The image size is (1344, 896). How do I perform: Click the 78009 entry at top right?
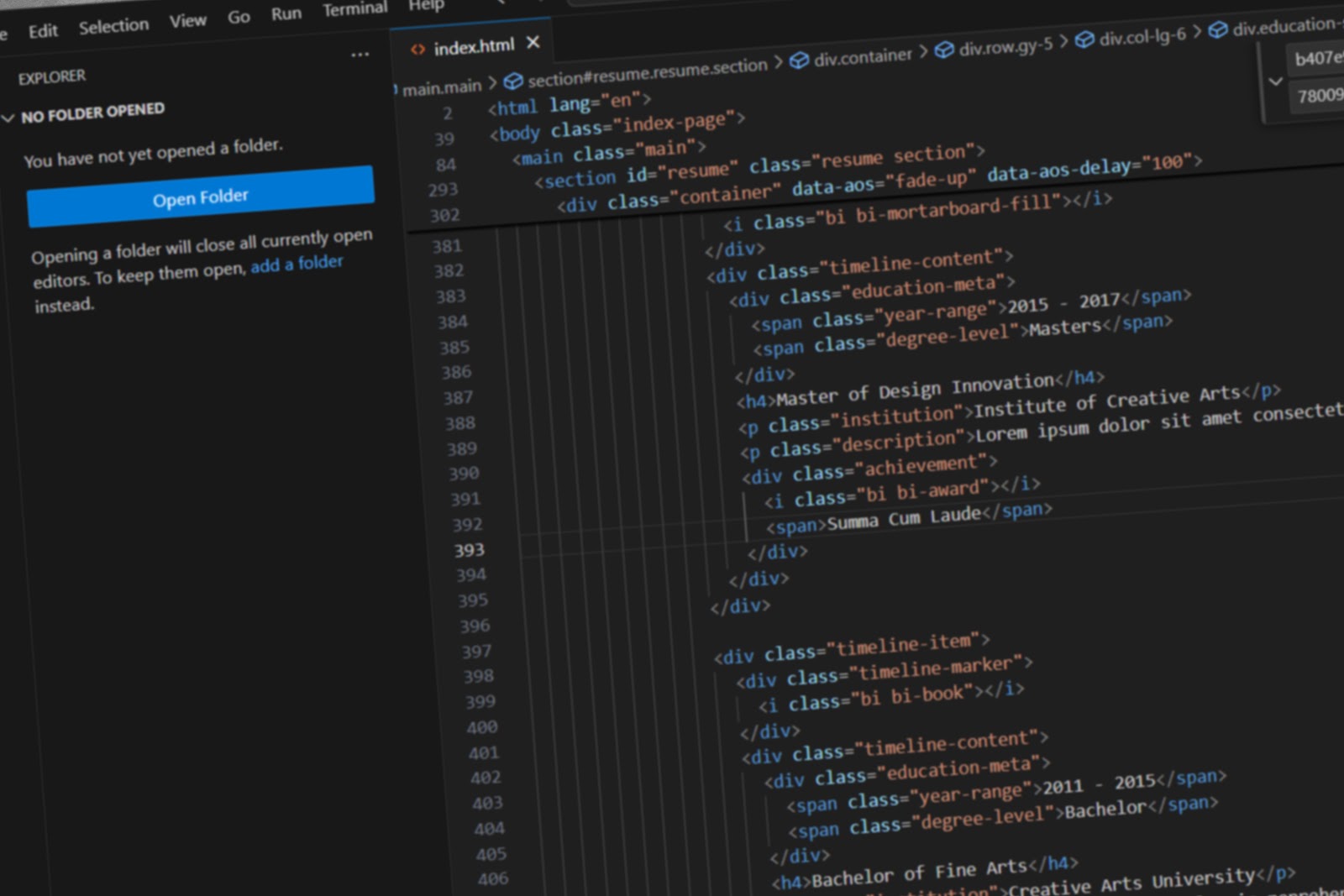1319,95
